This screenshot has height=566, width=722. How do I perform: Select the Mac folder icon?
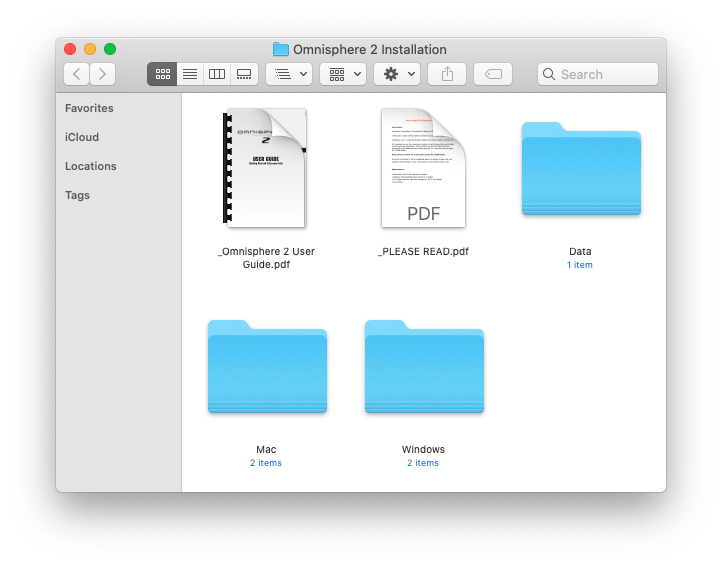pos(267,367)
